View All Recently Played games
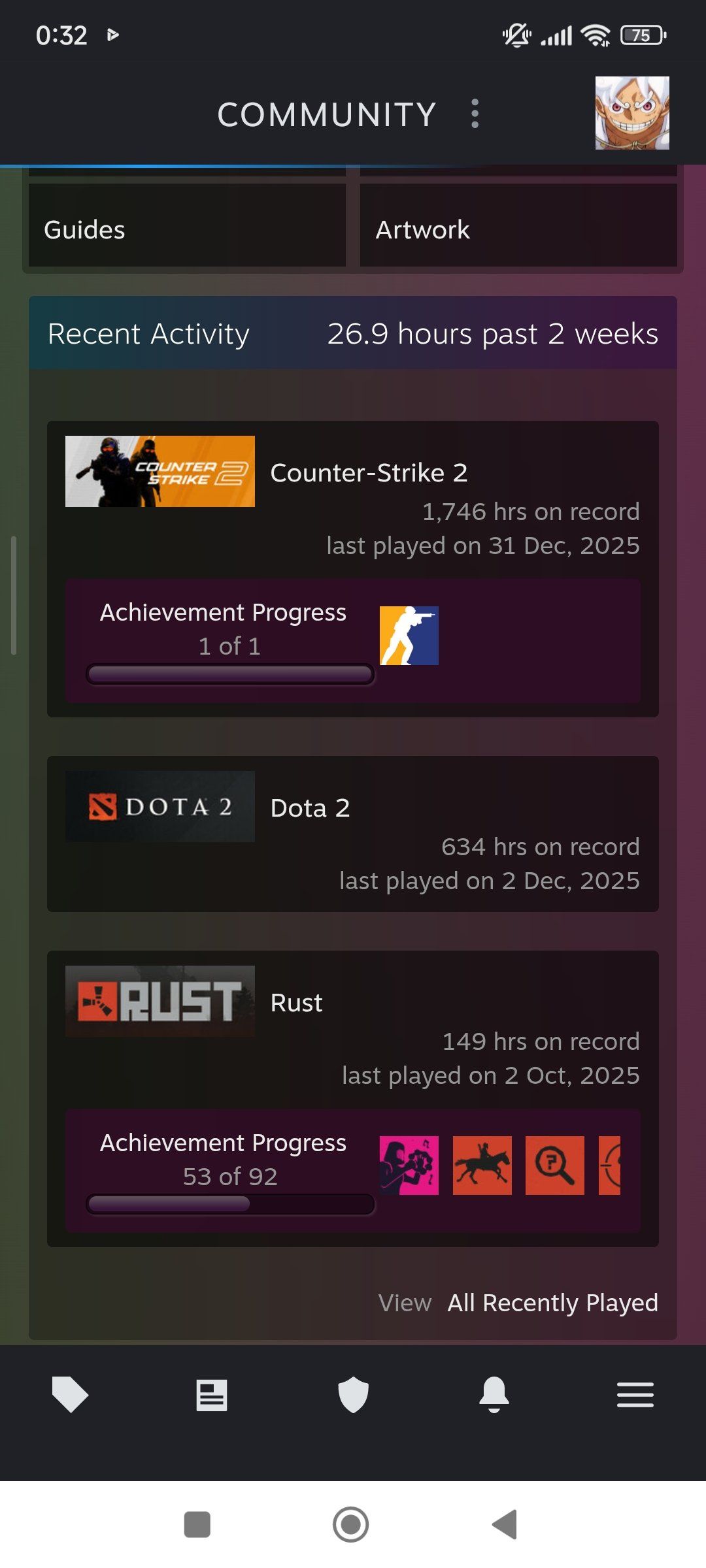The height and width of the screenshot is (1568, 706). tap(552, 1303)
